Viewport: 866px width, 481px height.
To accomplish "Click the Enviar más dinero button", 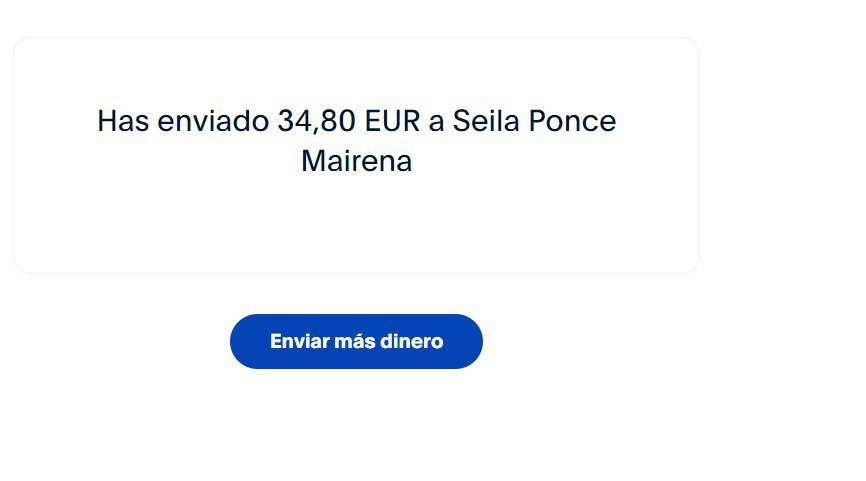I will pyautogui.click(x=356, y=341).
